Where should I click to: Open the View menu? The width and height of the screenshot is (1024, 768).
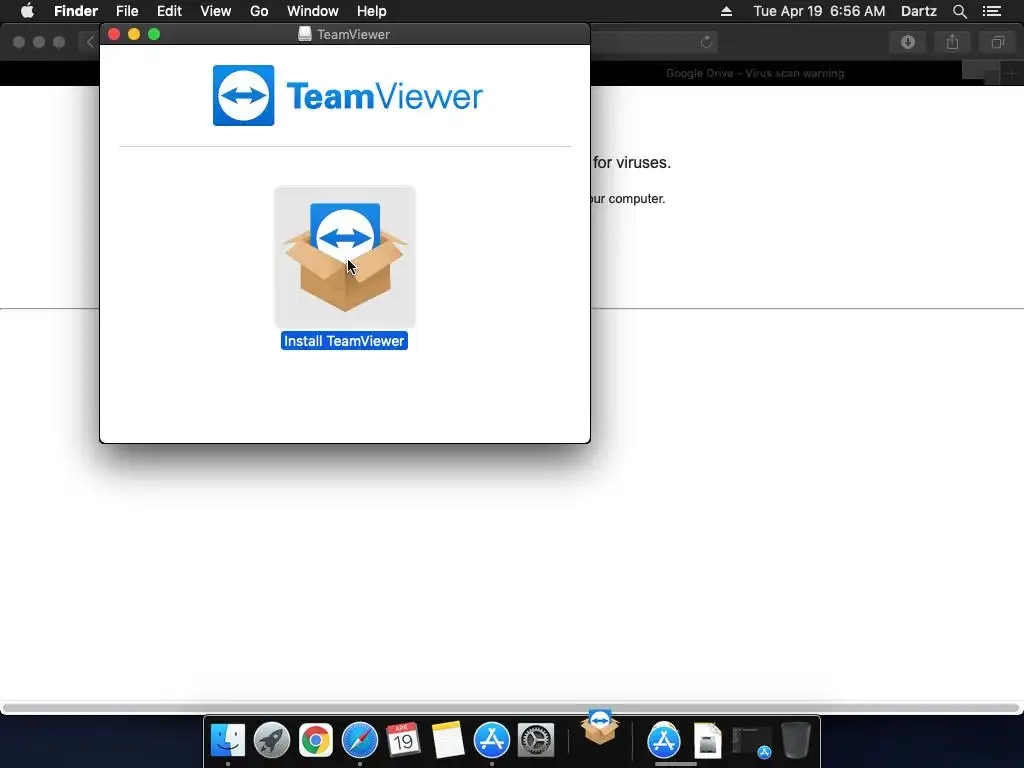pyautogui.click(x=216, y=11)
